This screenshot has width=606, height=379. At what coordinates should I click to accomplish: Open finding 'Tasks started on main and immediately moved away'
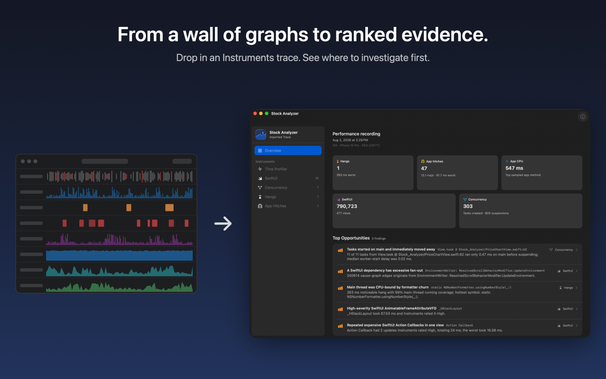tap(457, 254)
